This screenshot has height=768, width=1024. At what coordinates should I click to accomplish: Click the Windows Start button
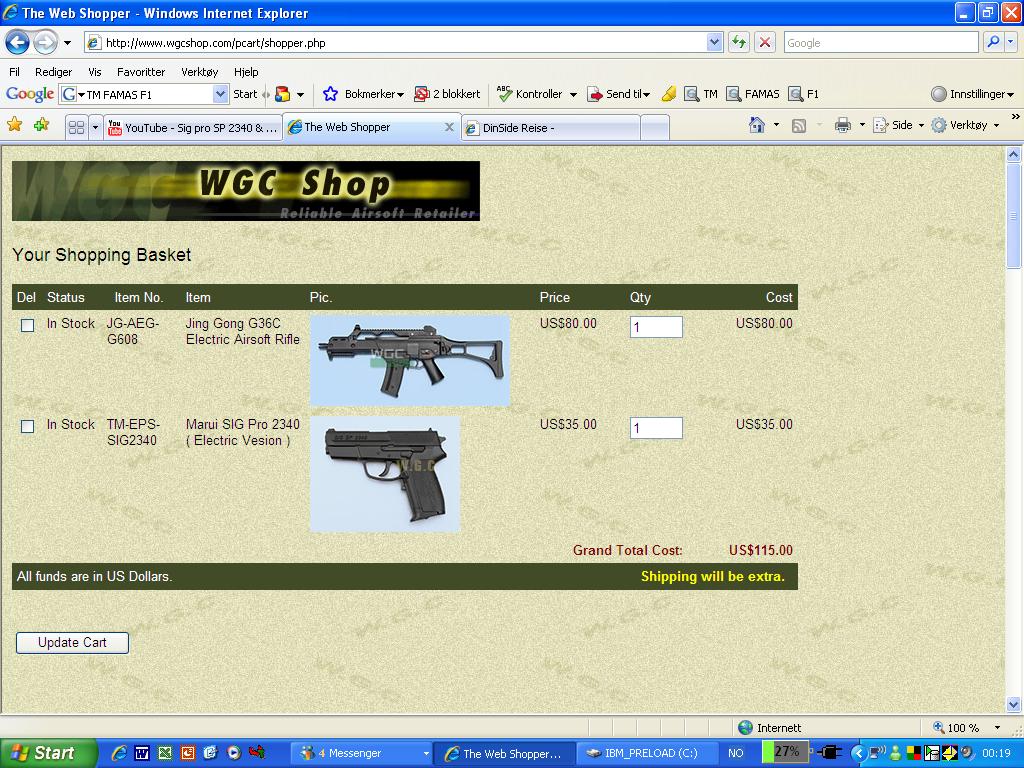tap(47, 753)
